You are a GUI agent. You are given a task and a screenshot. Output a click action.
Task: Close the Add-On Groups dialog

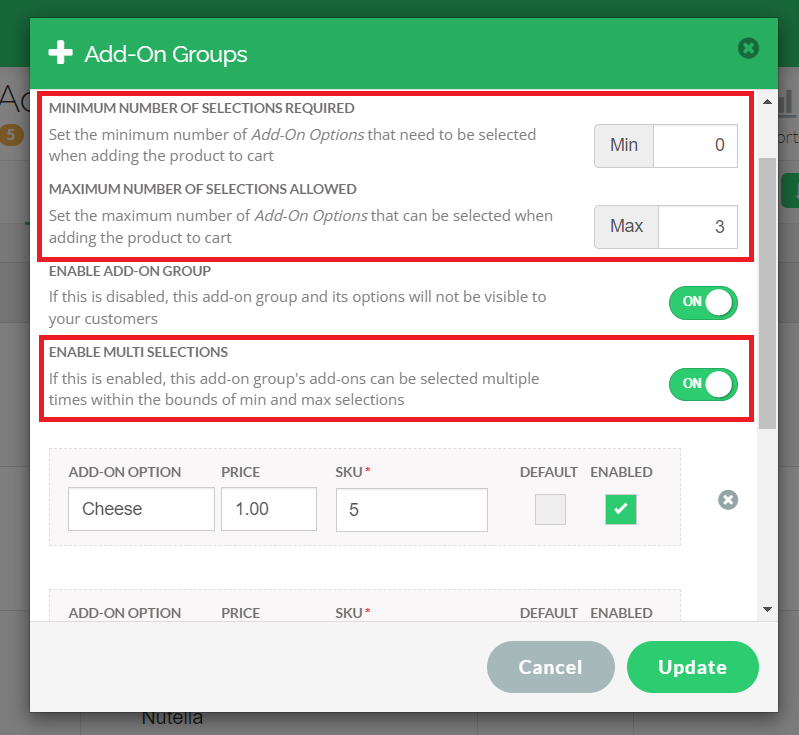[x=748, y=48]
